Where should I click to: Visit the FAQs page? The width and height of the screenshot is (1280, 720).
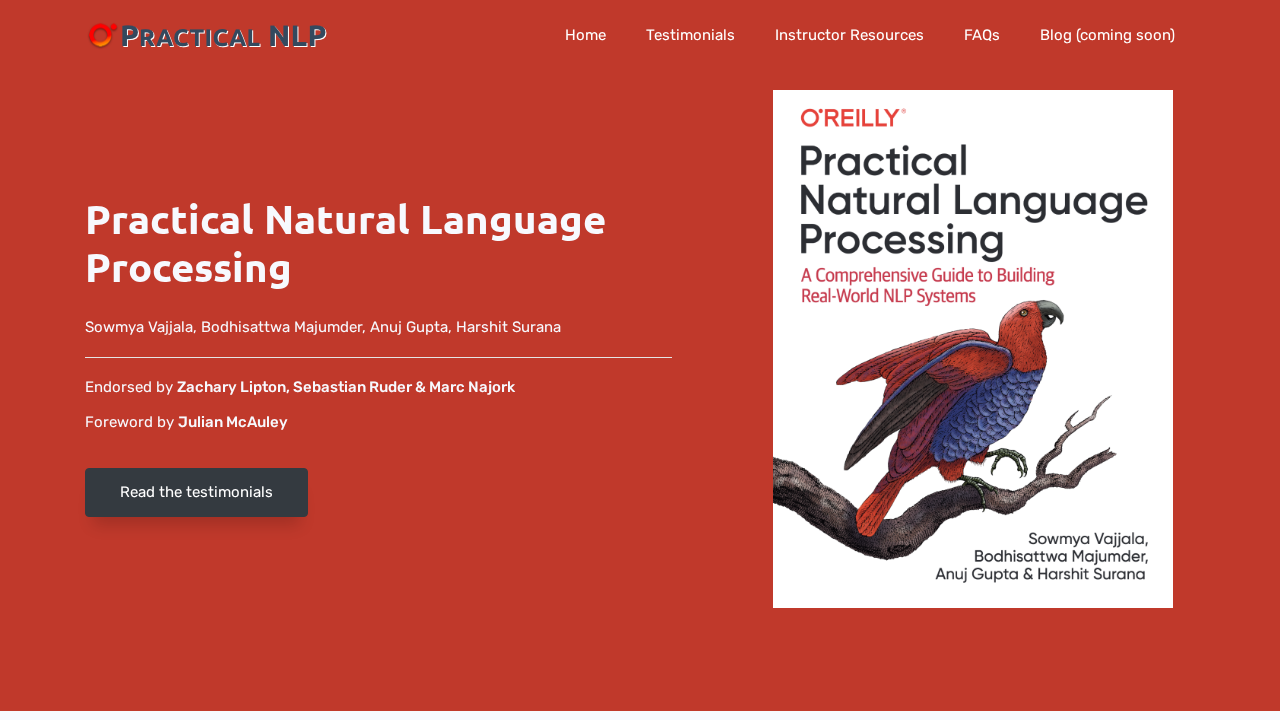[x=982, y=33]
